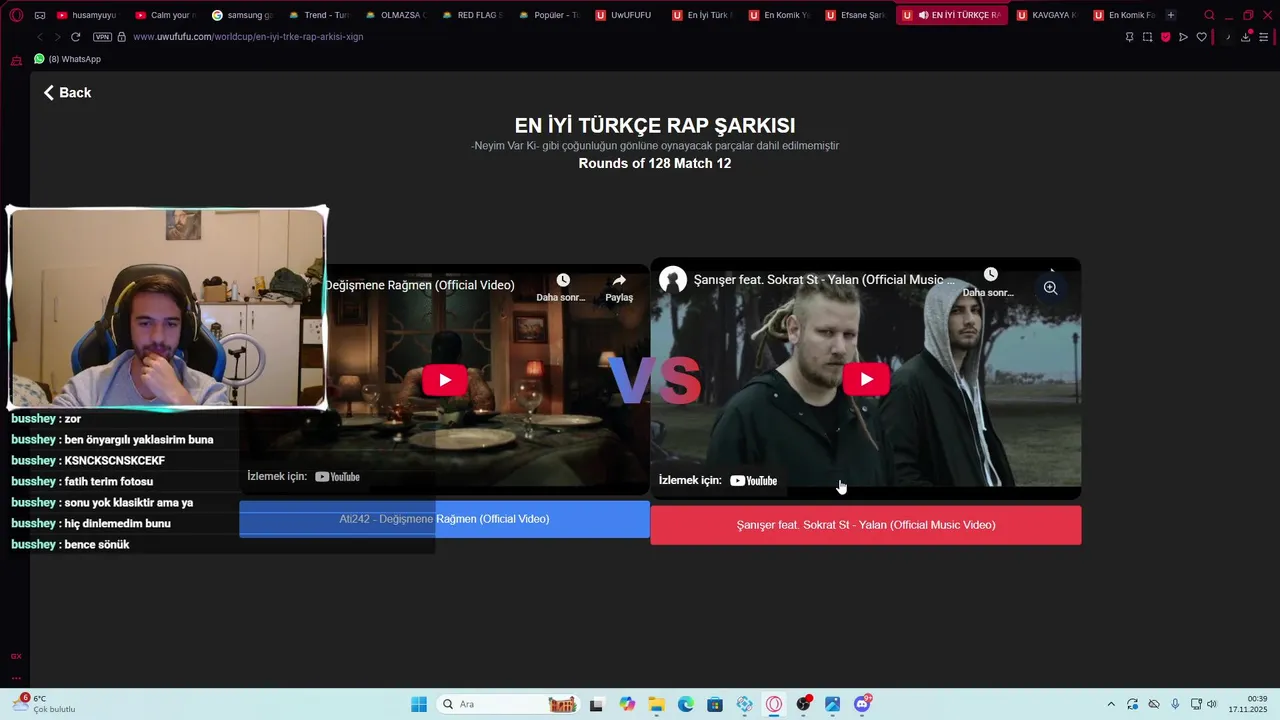Open Şanışer channel avatar on right video
The image size is (1280, 720).
[x=673, y=280]
